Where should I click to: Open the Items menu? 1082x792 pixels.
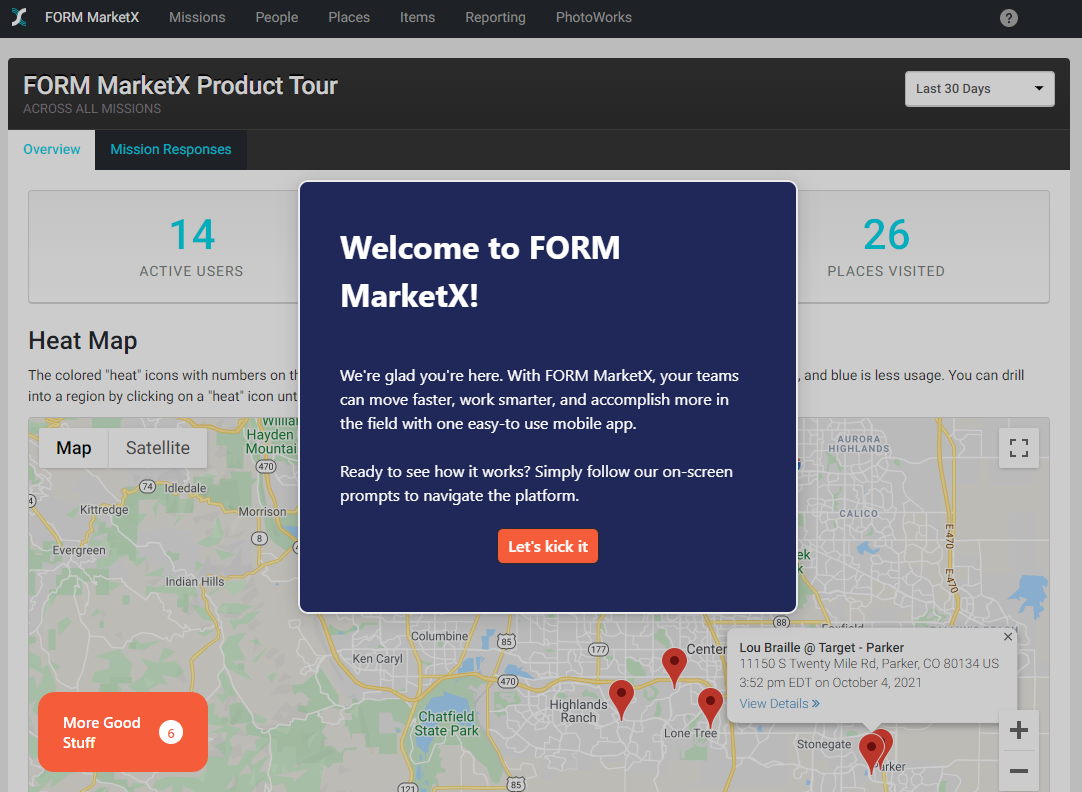[417, 17]
